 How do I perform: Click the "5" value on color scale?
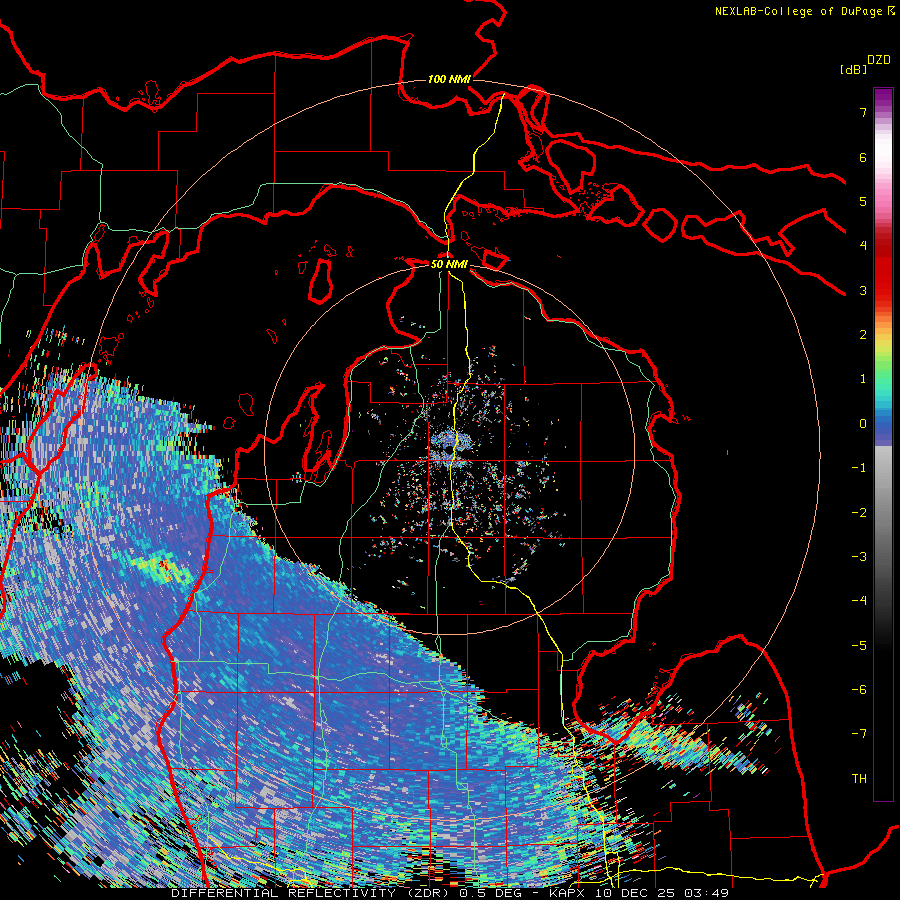pyautogui.click(x=863, y=201)
